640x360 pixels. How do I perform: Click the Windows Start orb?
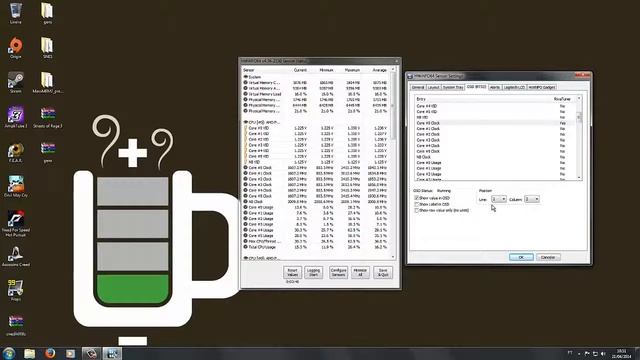9,353
